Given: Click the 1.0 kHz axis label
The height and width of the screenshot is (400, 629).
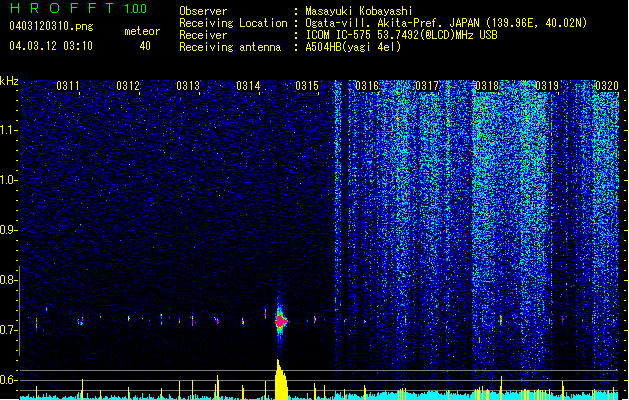Looking at the screenshot, I should (8, 180).
